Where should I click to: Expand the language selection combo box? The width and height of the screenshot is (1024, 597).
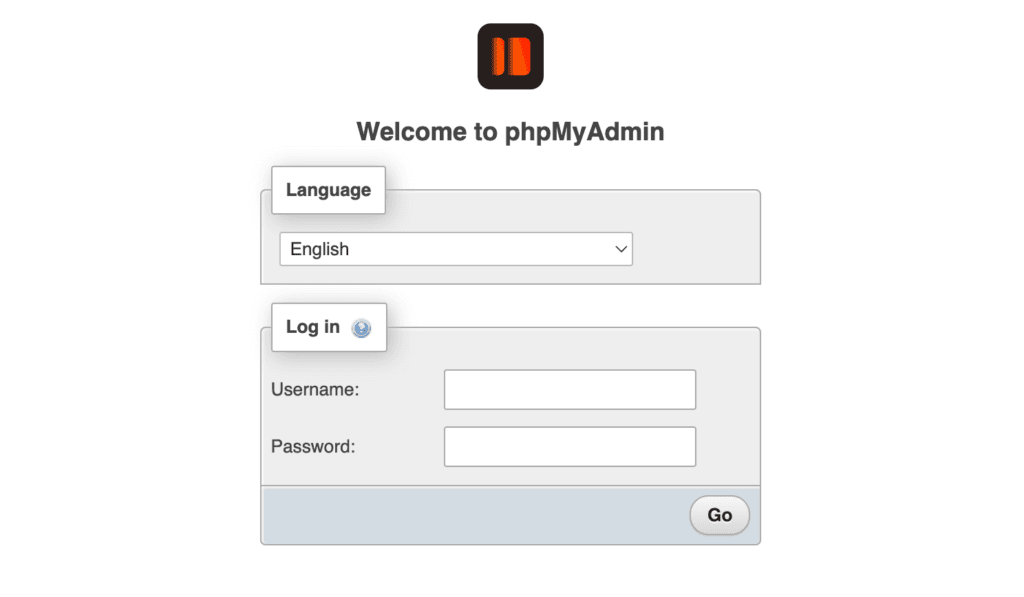(455, 248)
